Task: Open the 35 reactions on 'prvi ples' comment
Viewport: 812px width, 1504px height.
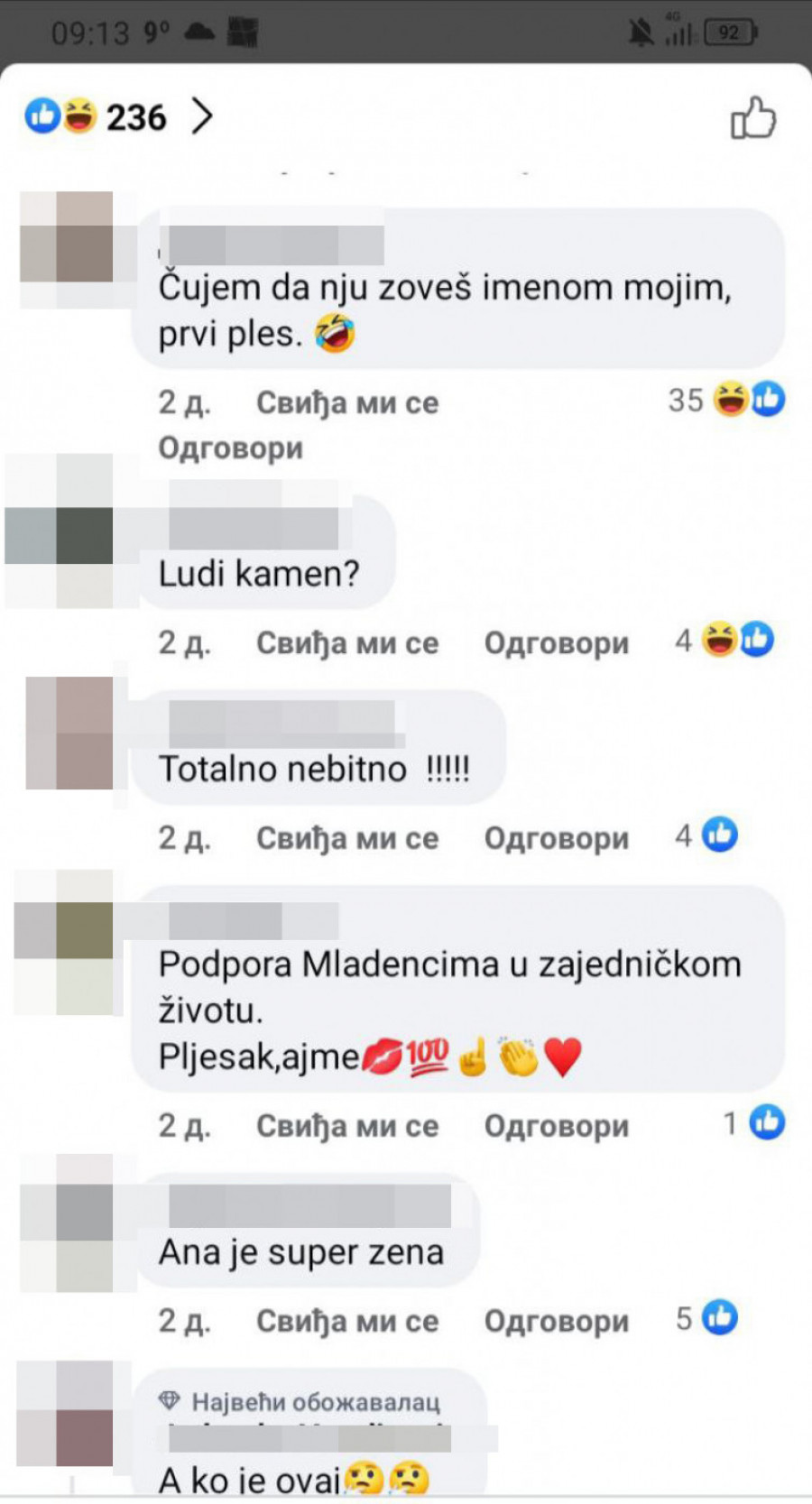Action: 726,399
